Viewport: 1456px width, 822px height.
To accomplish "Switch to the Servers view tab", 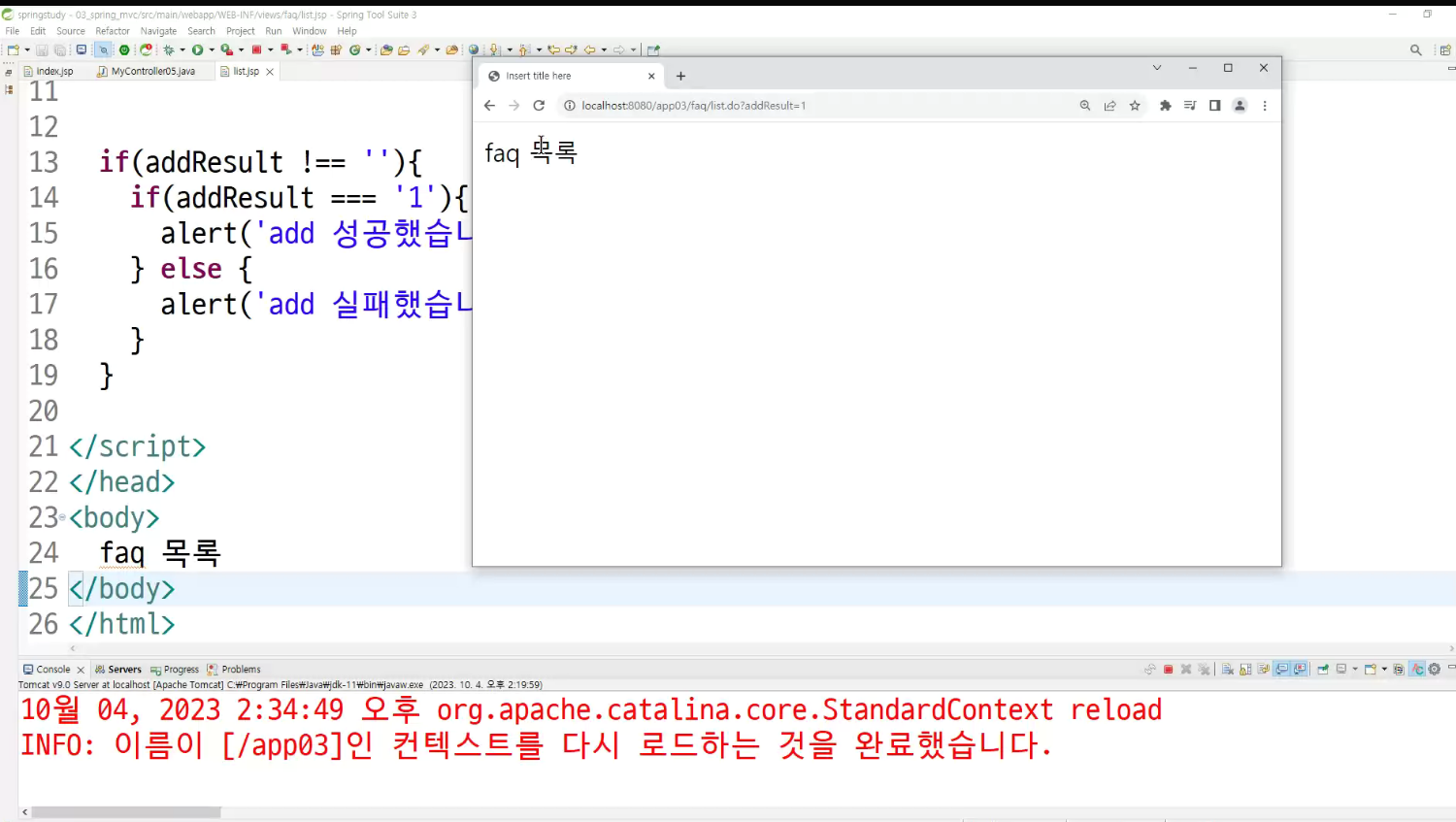I will [x=118, y=669].
